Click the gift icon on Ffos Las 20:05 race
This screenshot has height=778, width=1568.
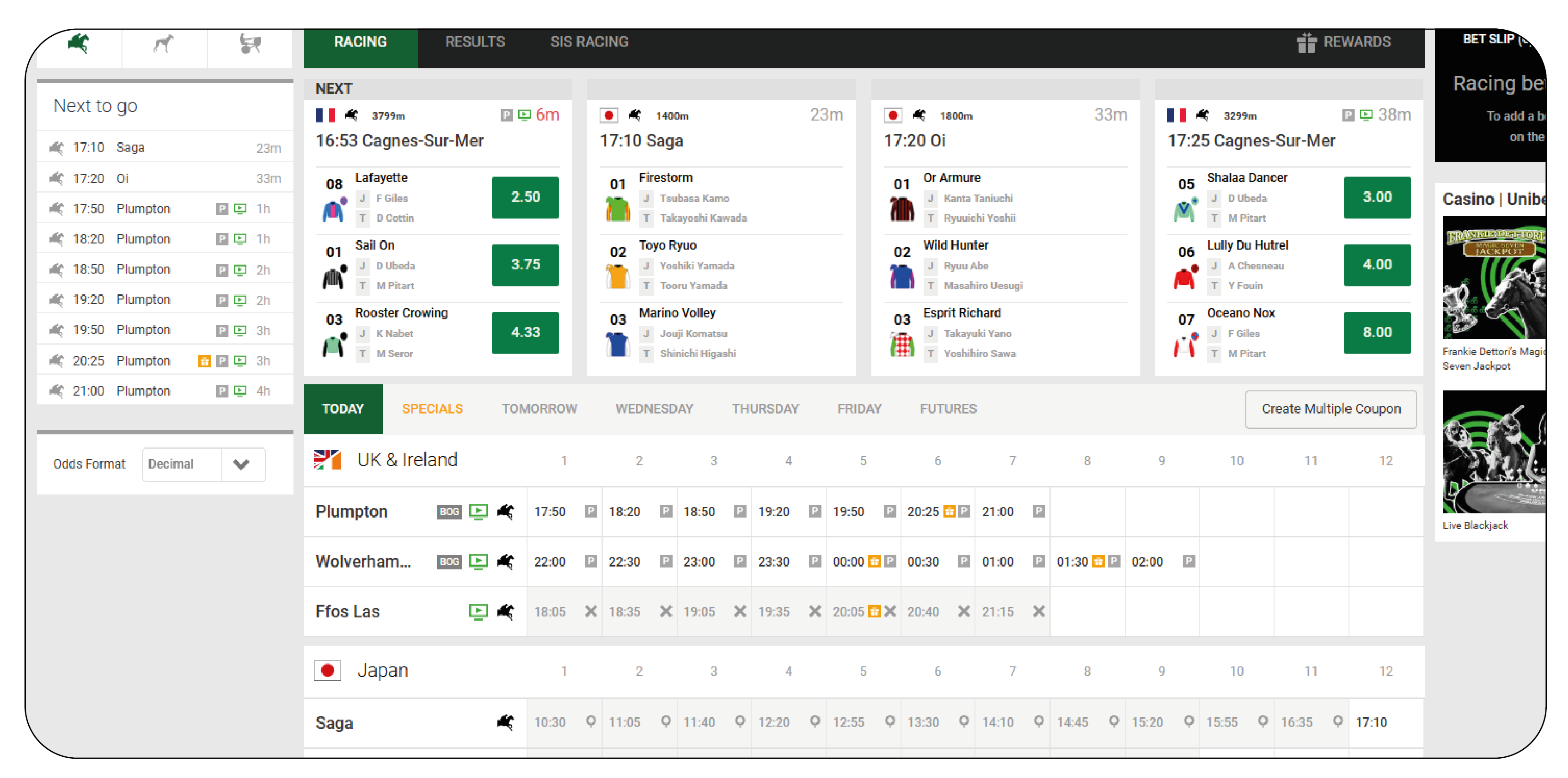[874, 611]
